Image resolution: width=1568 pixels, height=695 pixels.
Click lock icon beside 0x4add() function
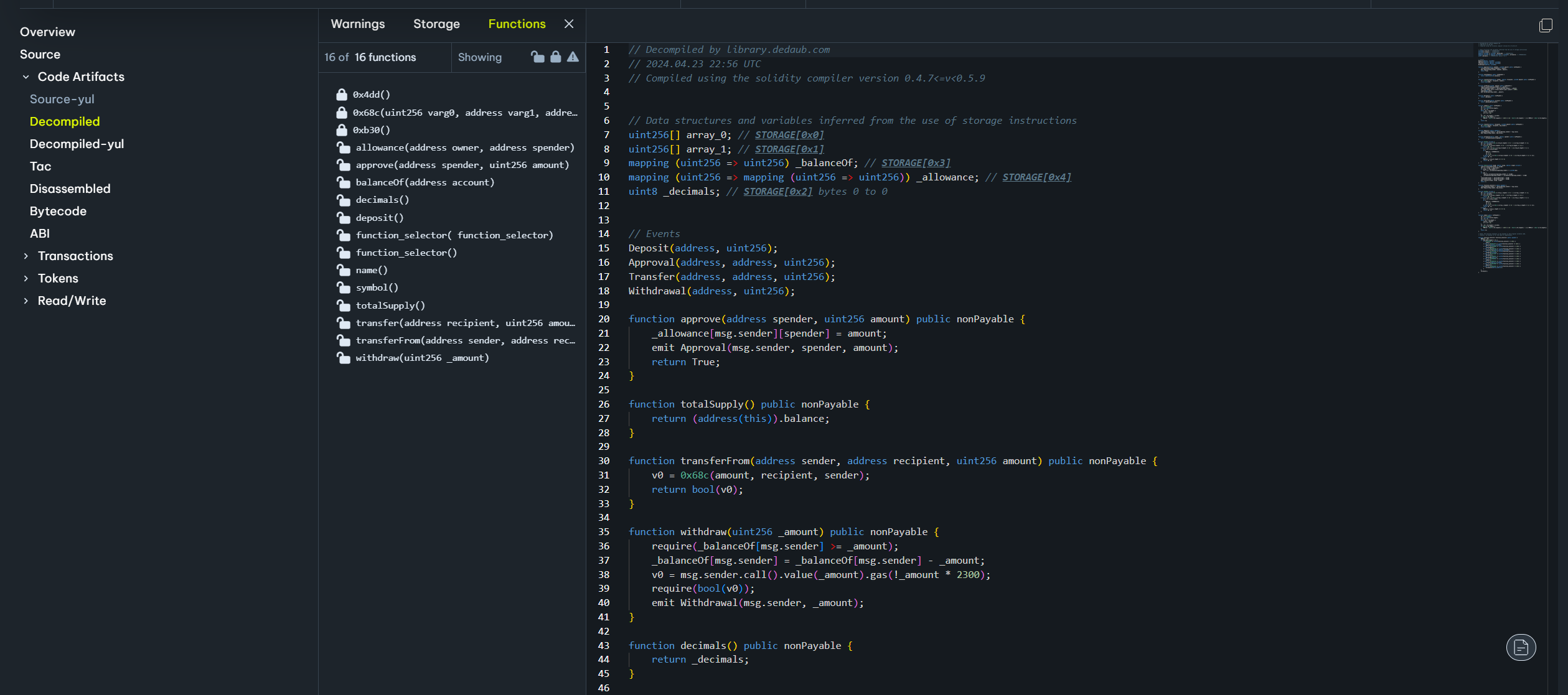(342, 95)
